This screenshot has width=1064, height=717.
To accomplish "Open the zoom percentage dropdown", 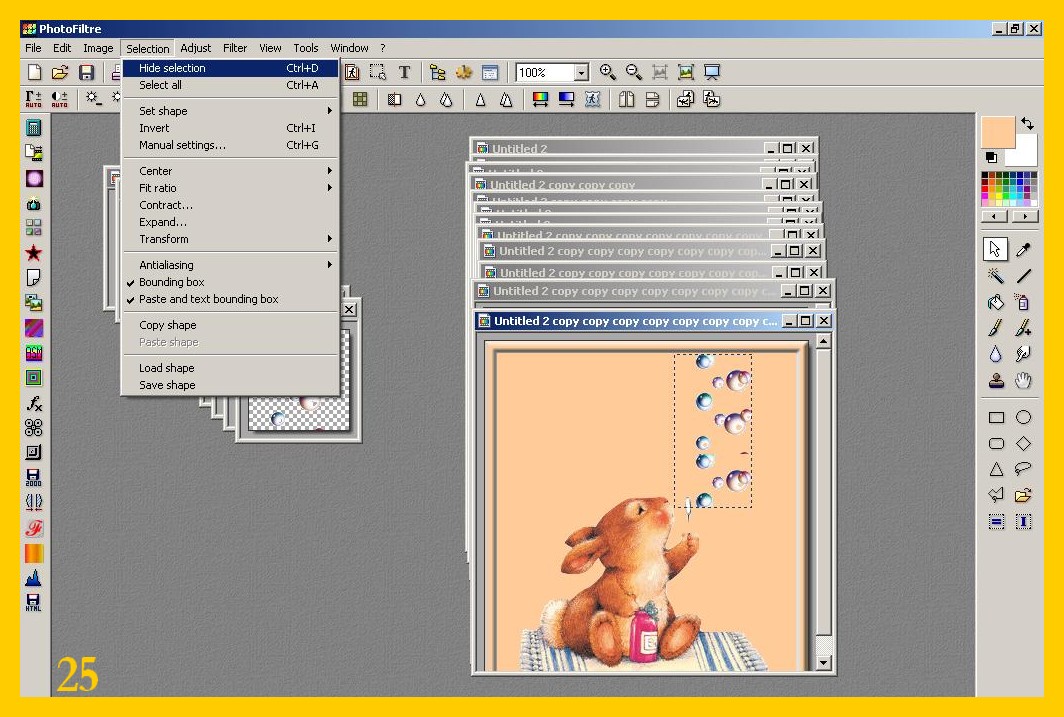I will (581, 73).
